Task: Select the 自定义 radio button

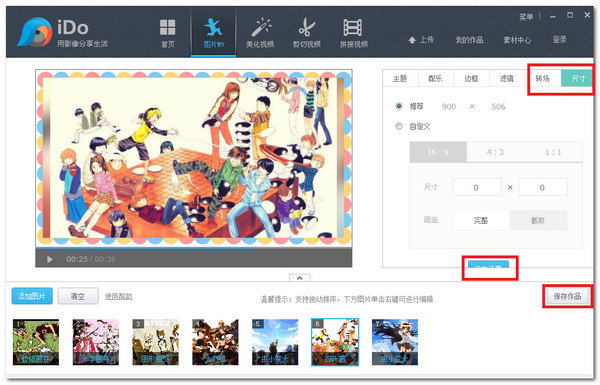Action: (399, 126)
